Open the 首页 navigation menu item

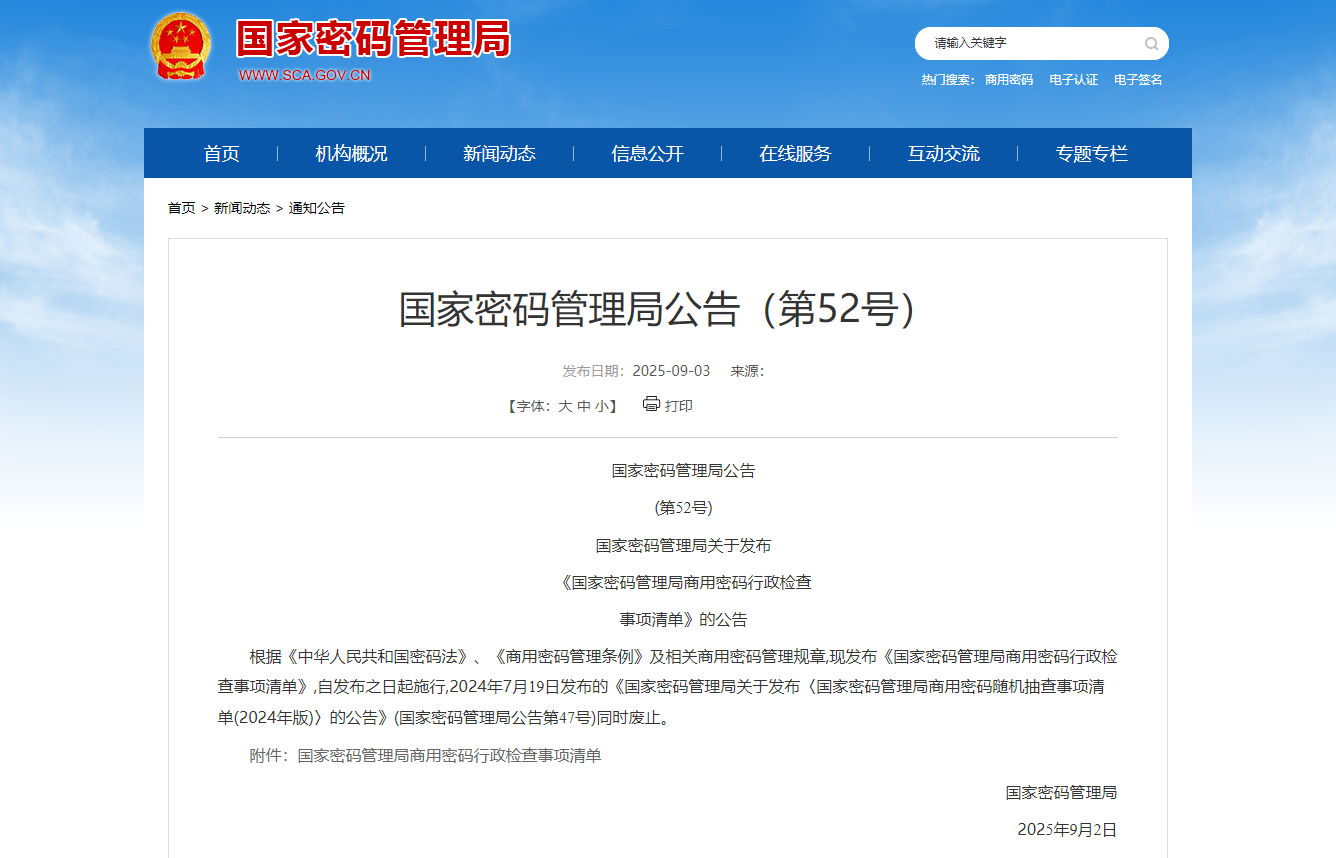pos(222,154)
